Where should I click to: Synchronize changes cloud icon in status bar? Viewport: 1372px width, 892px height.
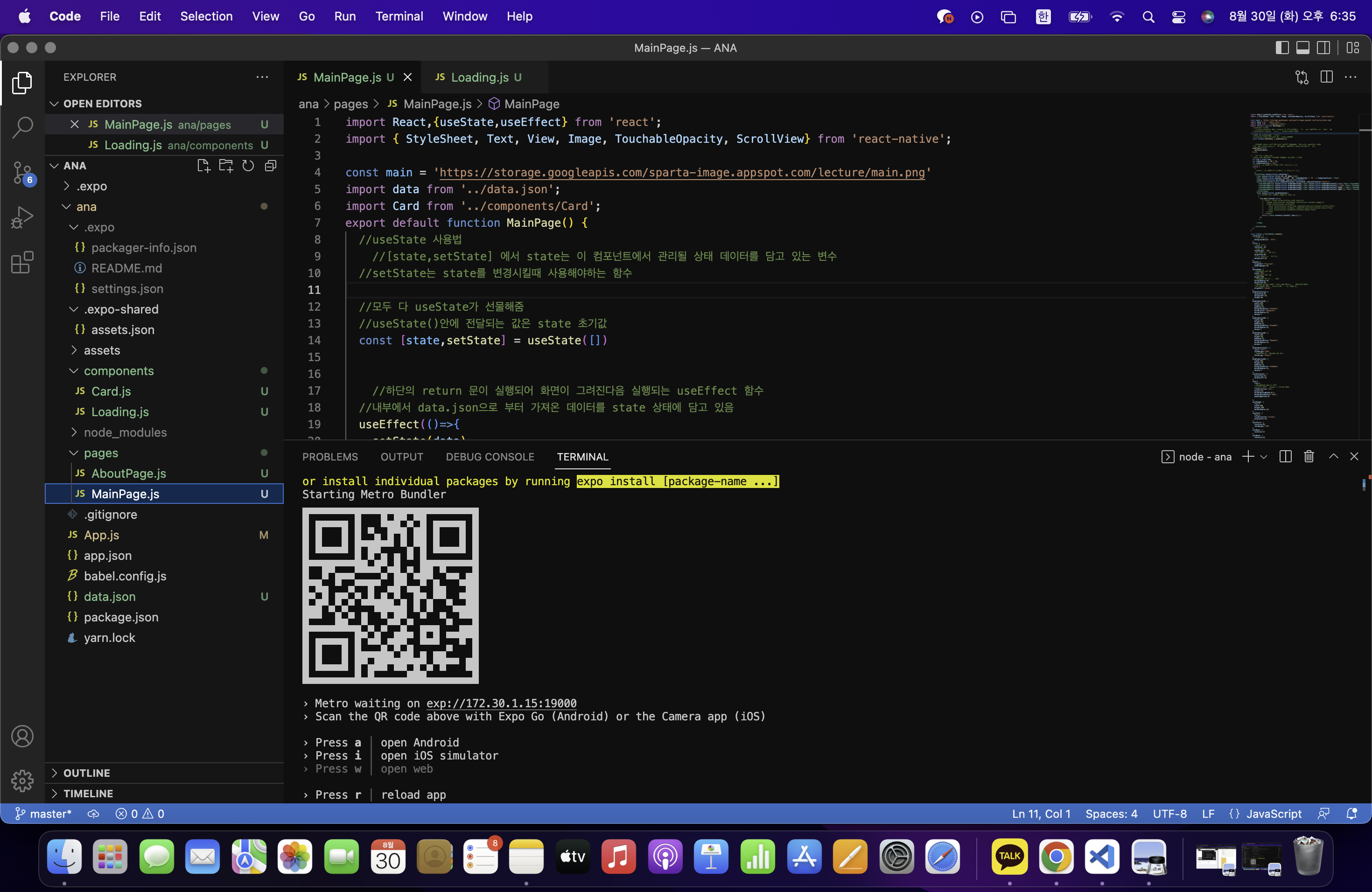[x=93, y=814]
